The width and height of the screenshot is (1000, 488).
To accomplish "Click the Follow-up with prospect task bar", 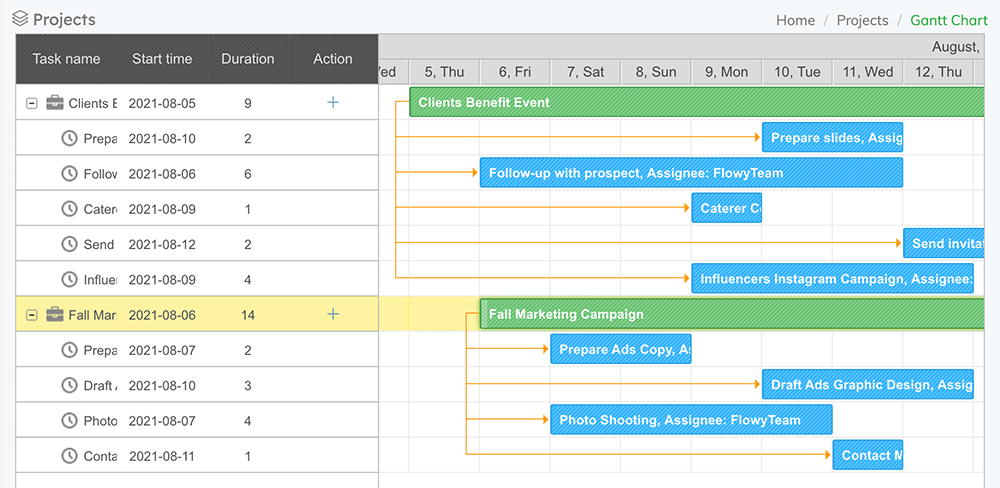I will tap(691, 173).
